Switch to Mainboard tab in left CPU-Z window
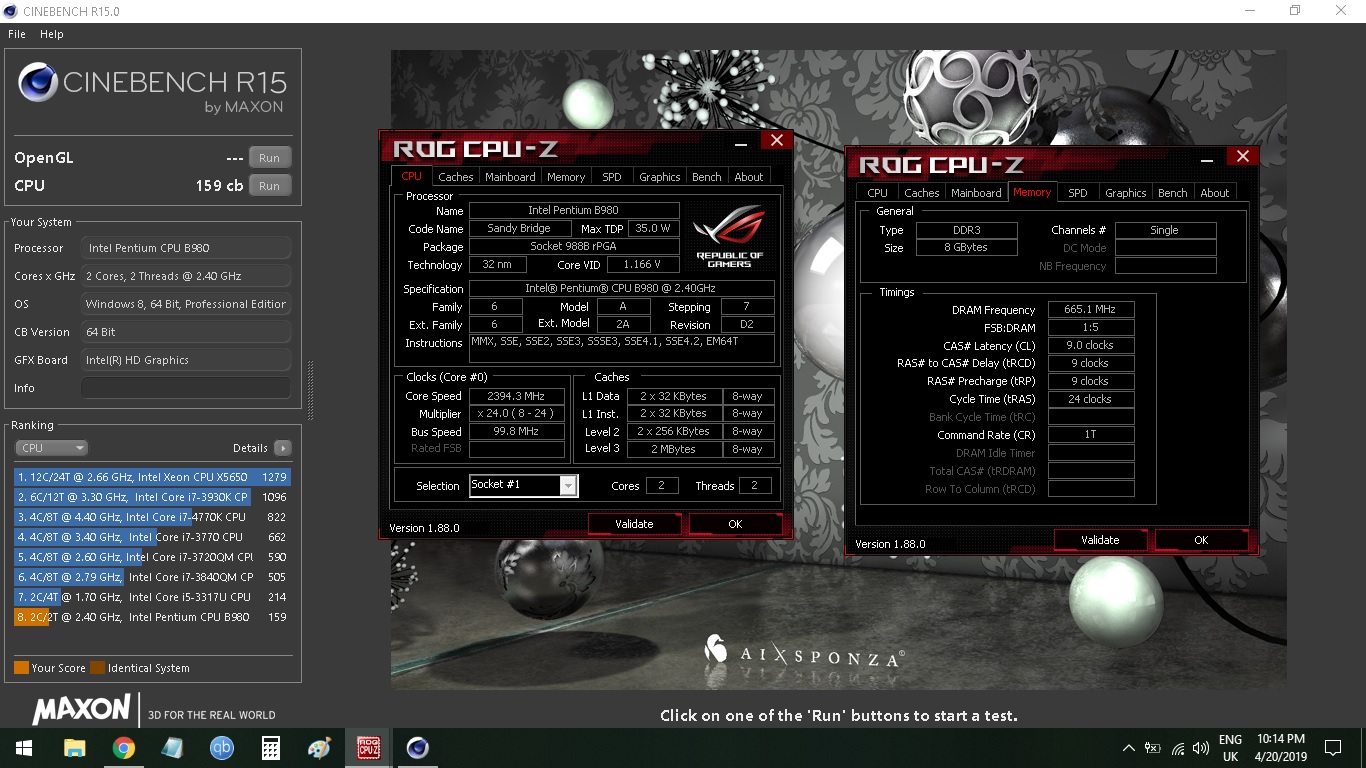1366x768 pixels. tap(510, 177)
